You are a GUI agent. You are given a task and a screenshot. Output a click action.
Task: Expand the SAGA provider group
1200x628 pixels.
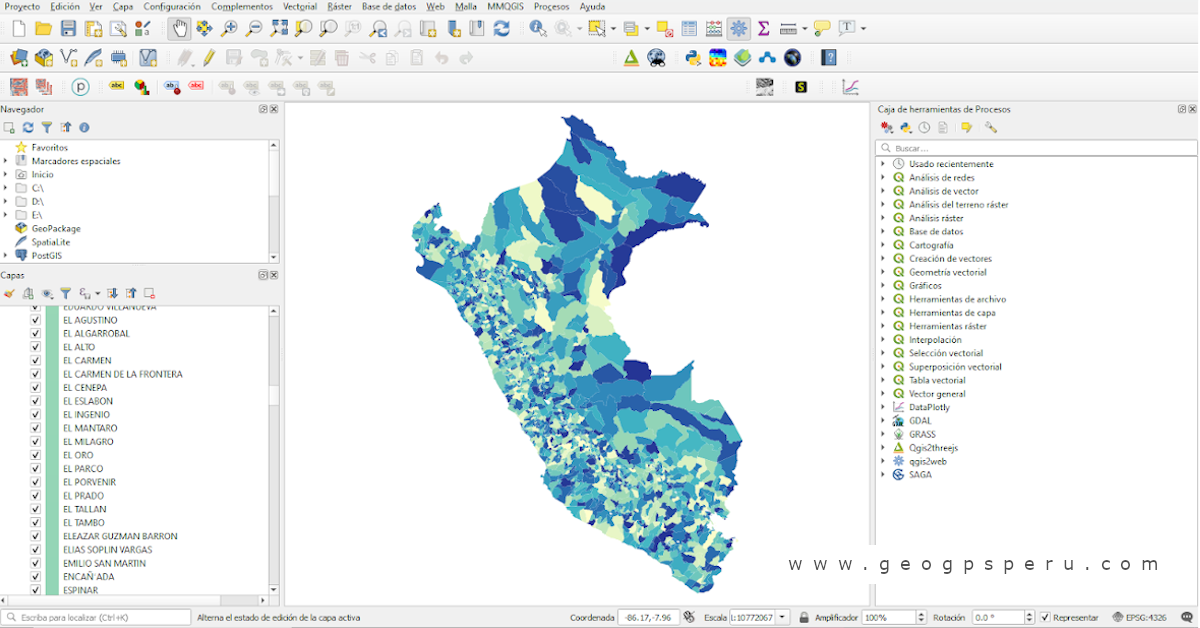[x=883, y=474]
